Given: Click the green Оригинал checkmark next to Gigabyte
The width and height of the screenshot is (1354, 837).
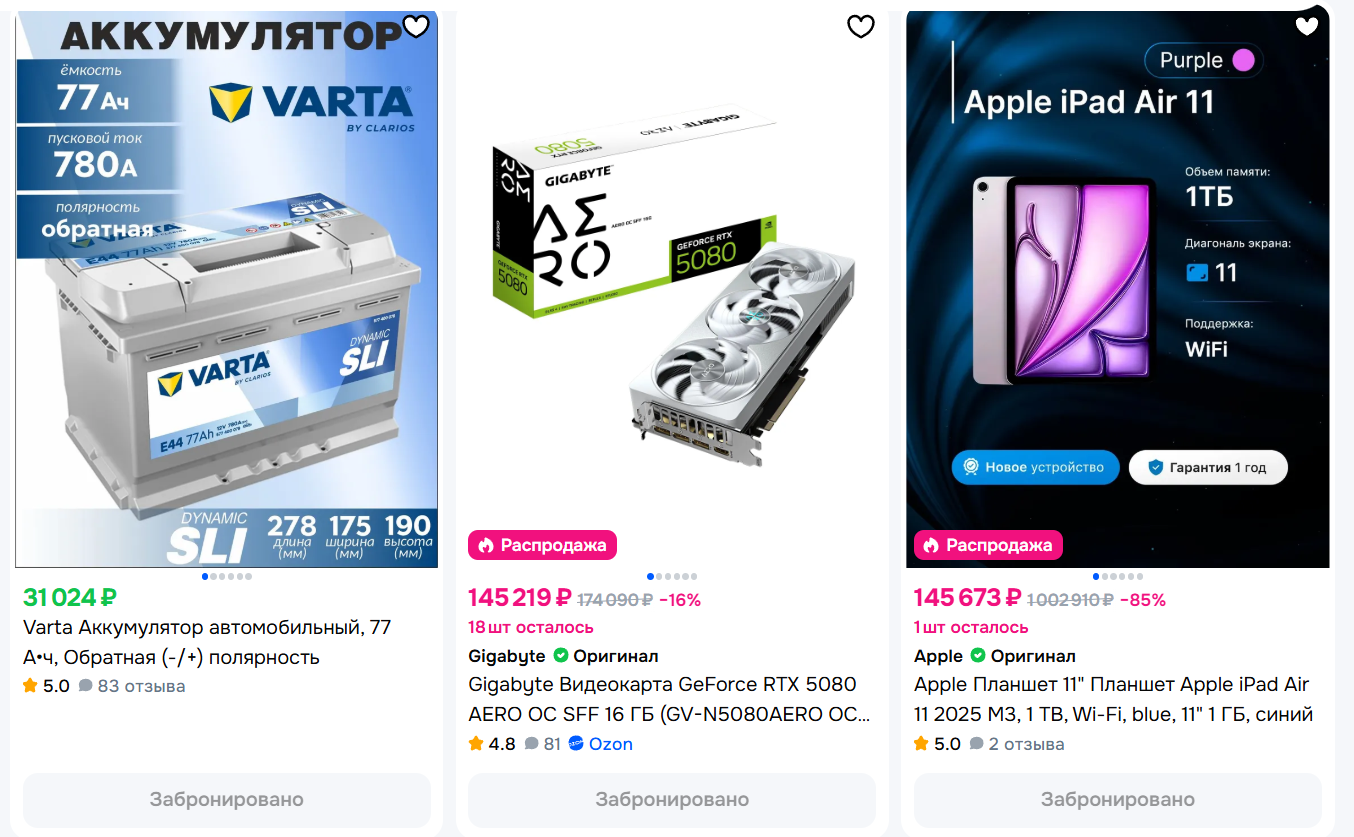Looking at the screenshot, I should 561,656.
